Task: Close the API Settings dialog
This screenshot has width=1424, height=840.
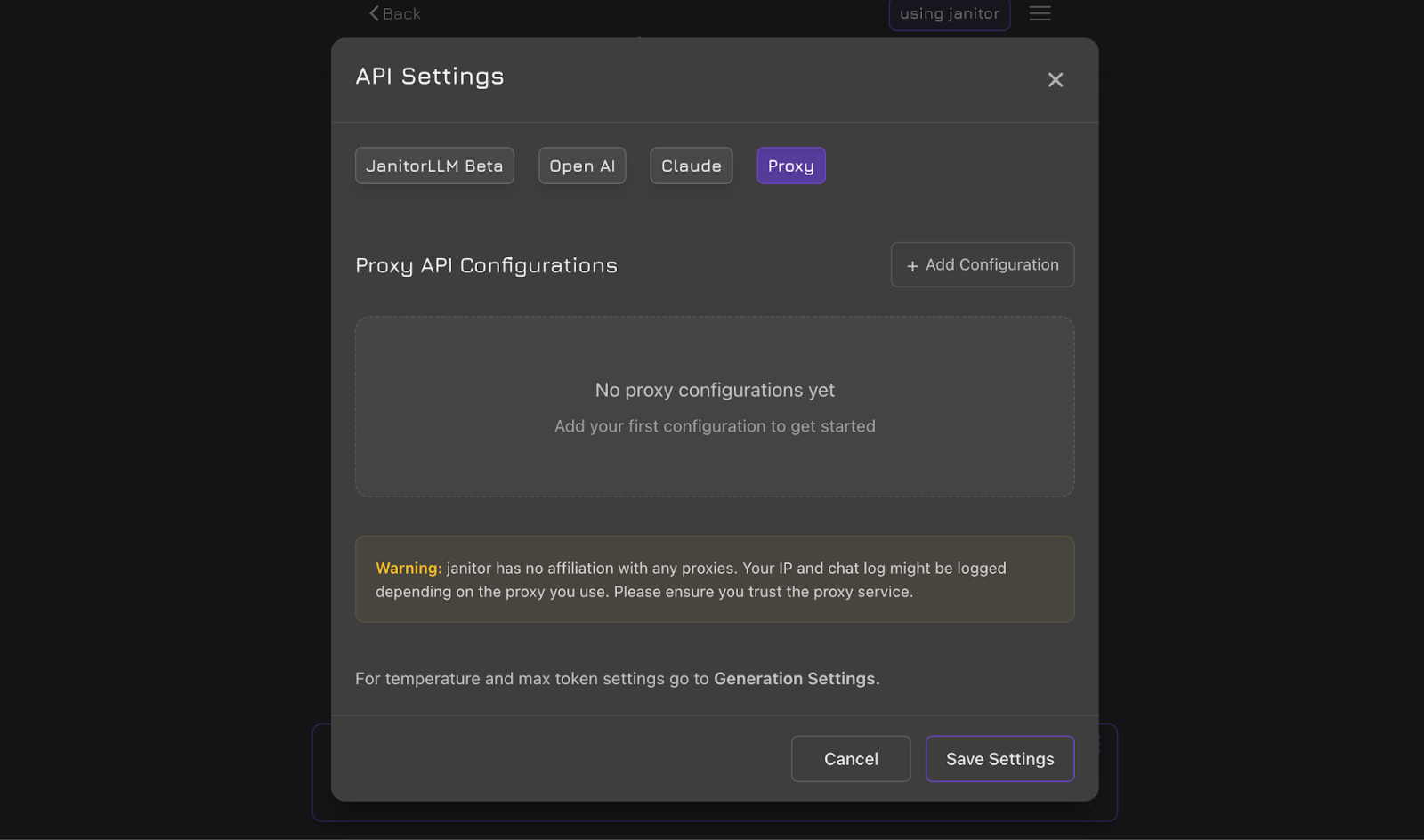Action: 1056,80
